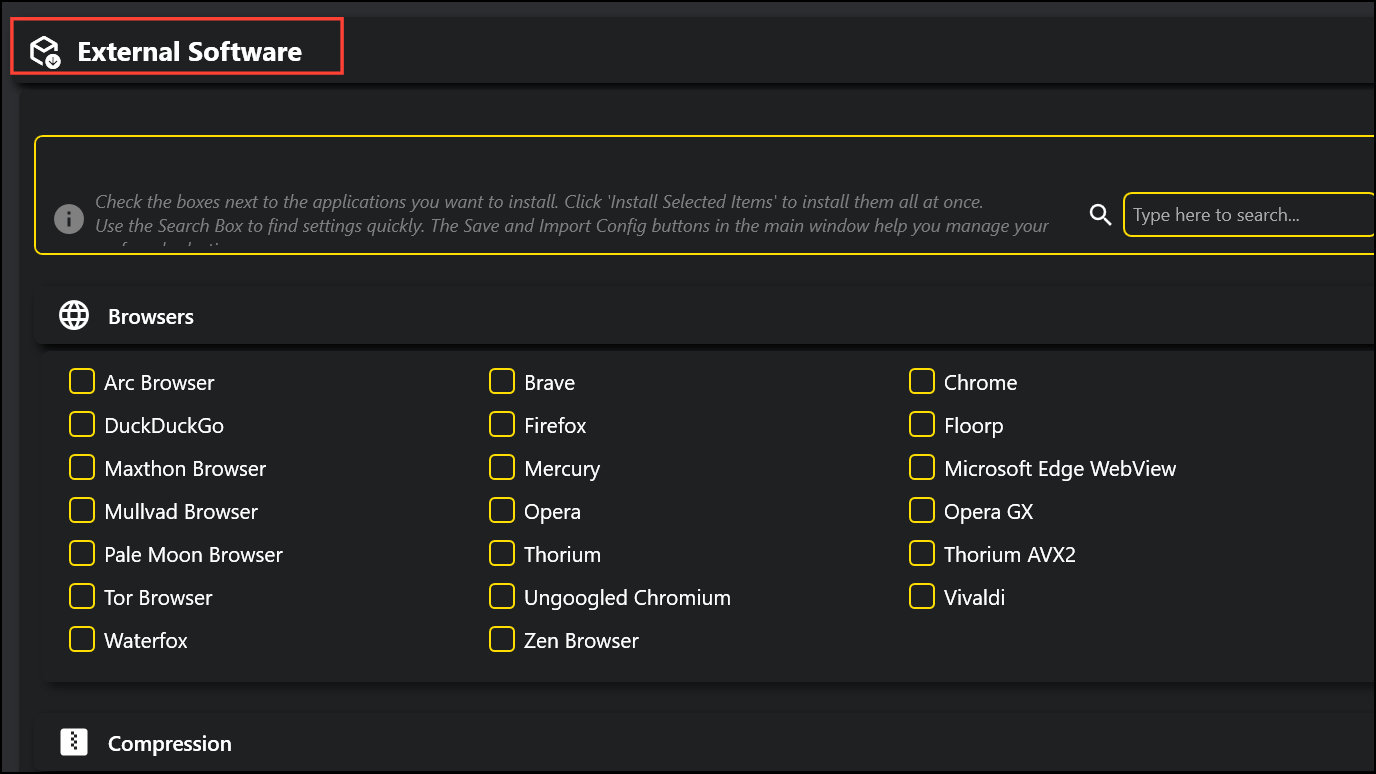This screenshot has width=1376, height=774.
Task: Check the Zen Browser box
Action: (502, 640)
